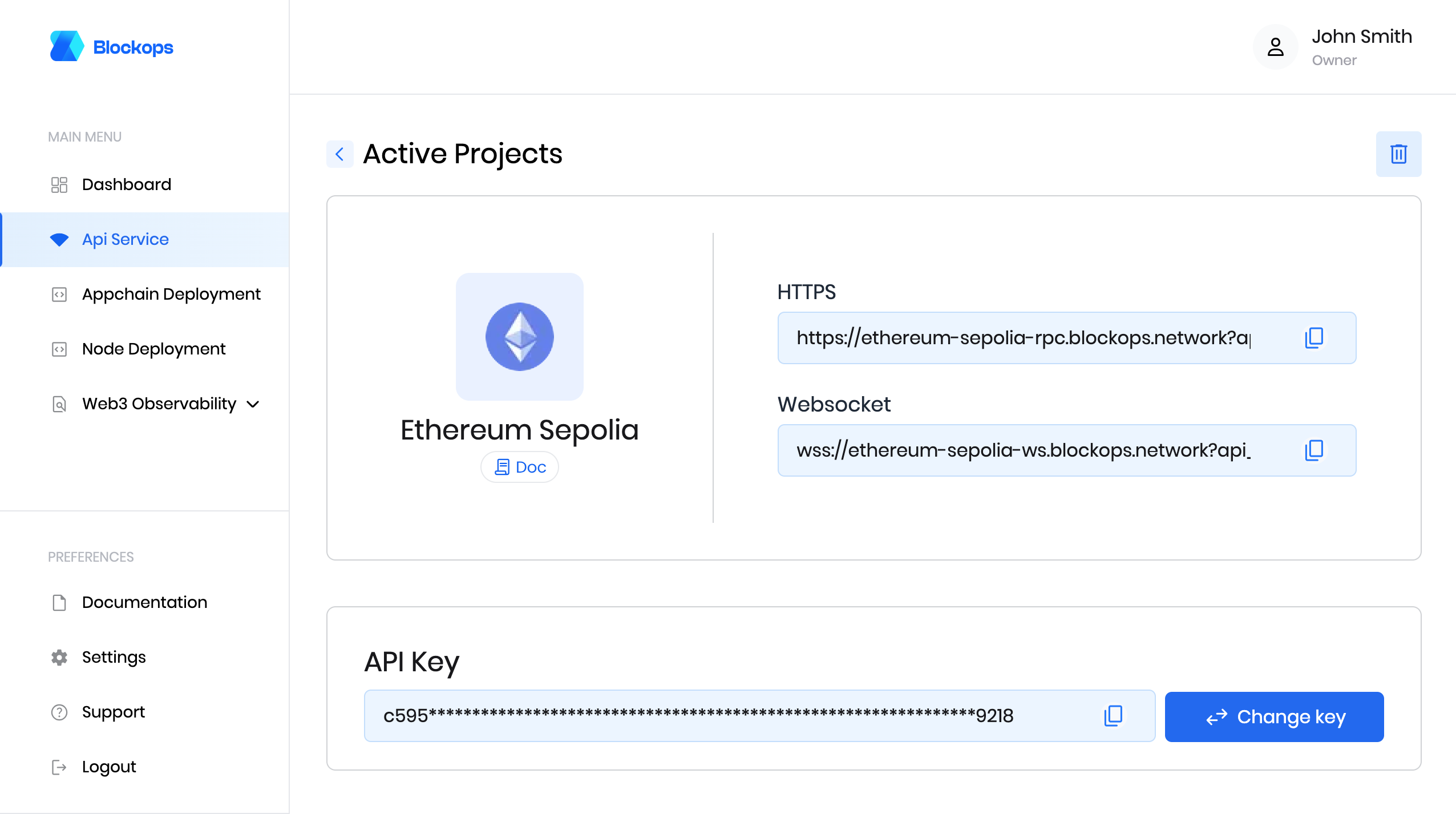
Task: Expand the Web3 Observability menu
Action: [x=159, y=404]
